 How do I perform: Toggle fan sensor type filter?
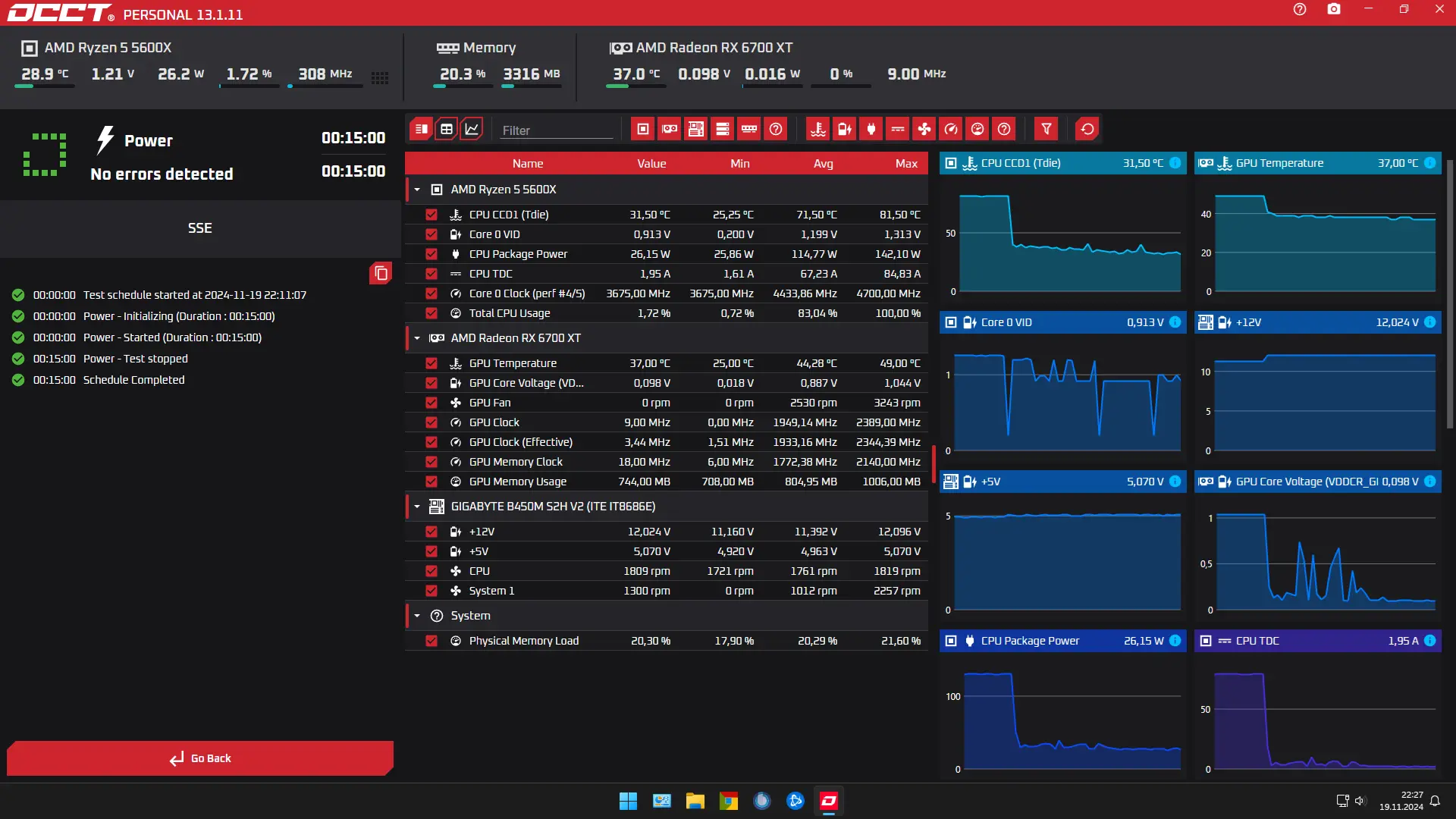[x=924, y=129]
